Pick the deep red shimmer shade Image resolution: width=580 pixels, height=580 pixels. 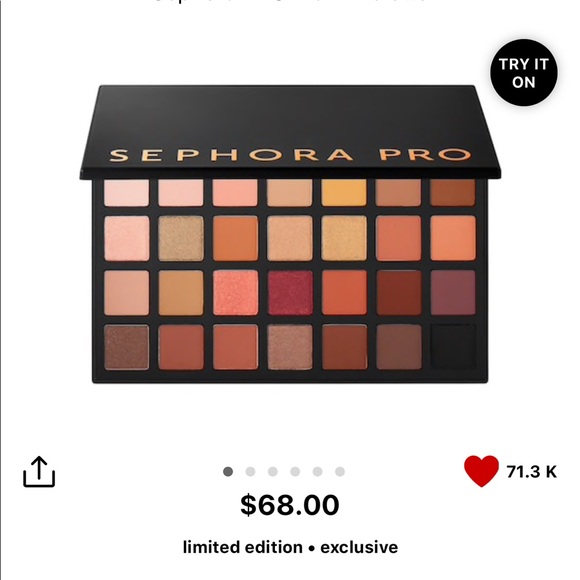point(290,293)
